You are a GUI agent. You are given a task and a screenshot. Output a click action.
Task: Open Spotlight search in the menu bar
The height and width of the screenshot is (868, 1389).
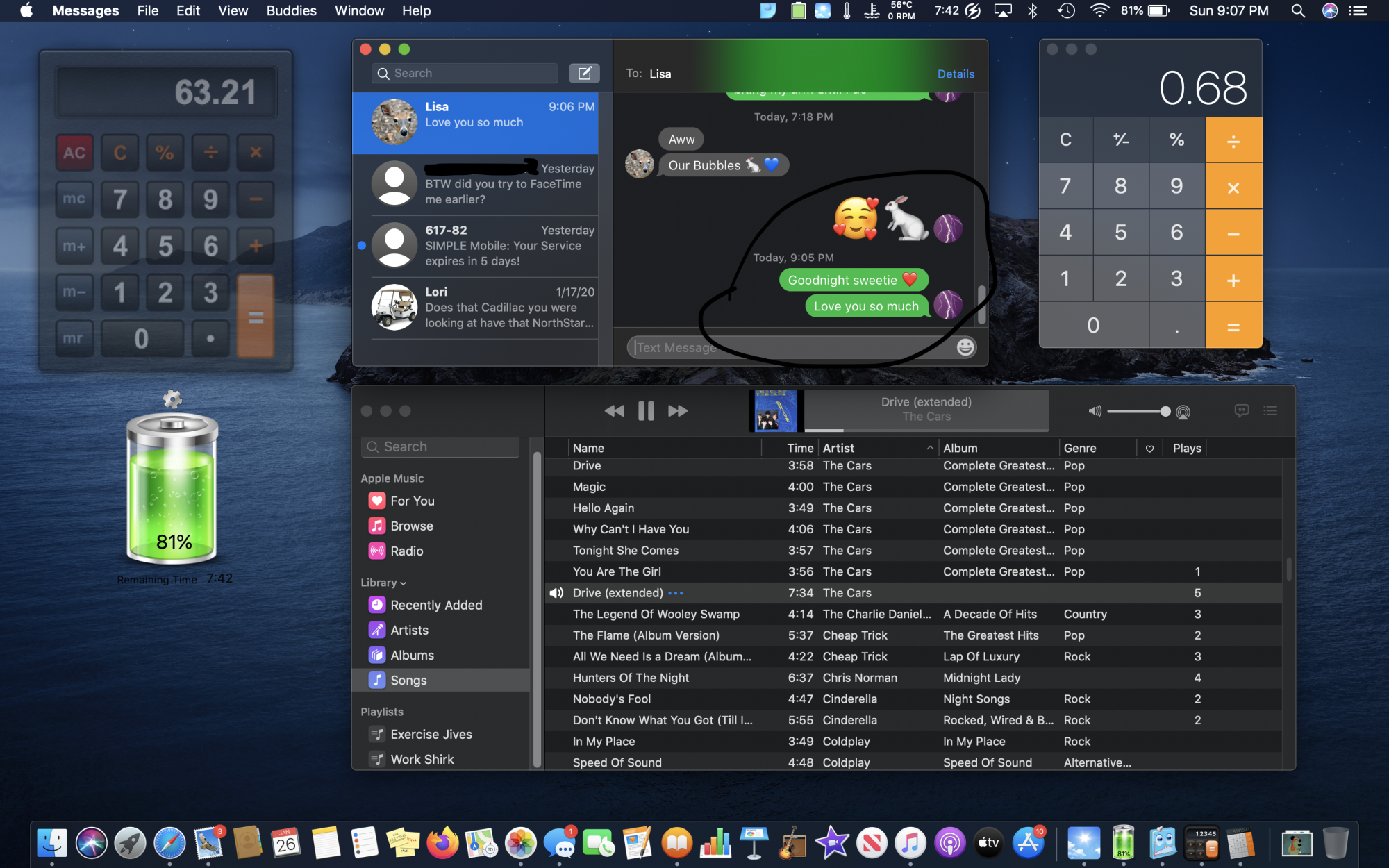pos(1297,10)
